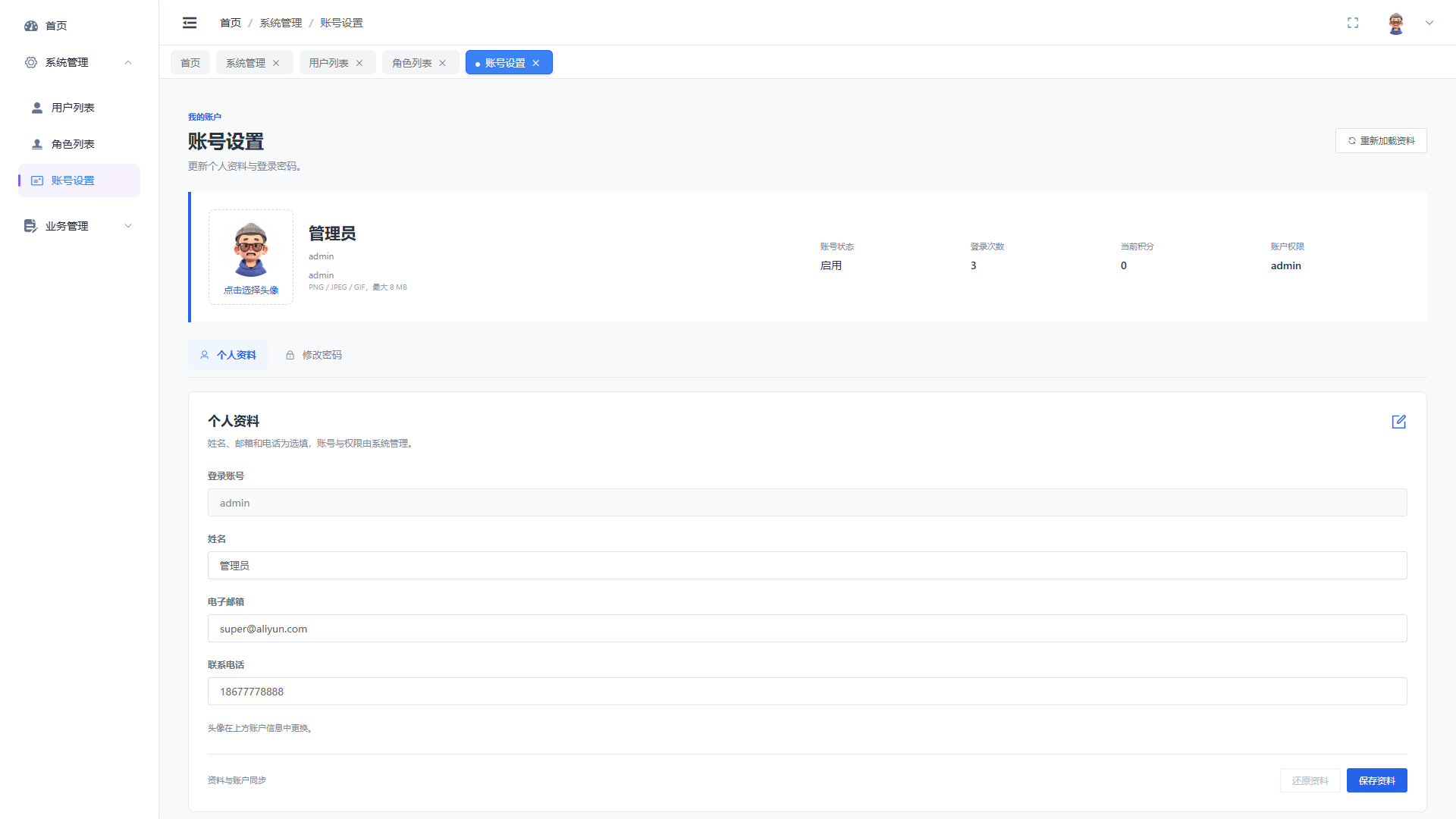Expand the dropdown arrow beside the header avatar
This screenshot has height=819, width=1456.
point(1429,23)
